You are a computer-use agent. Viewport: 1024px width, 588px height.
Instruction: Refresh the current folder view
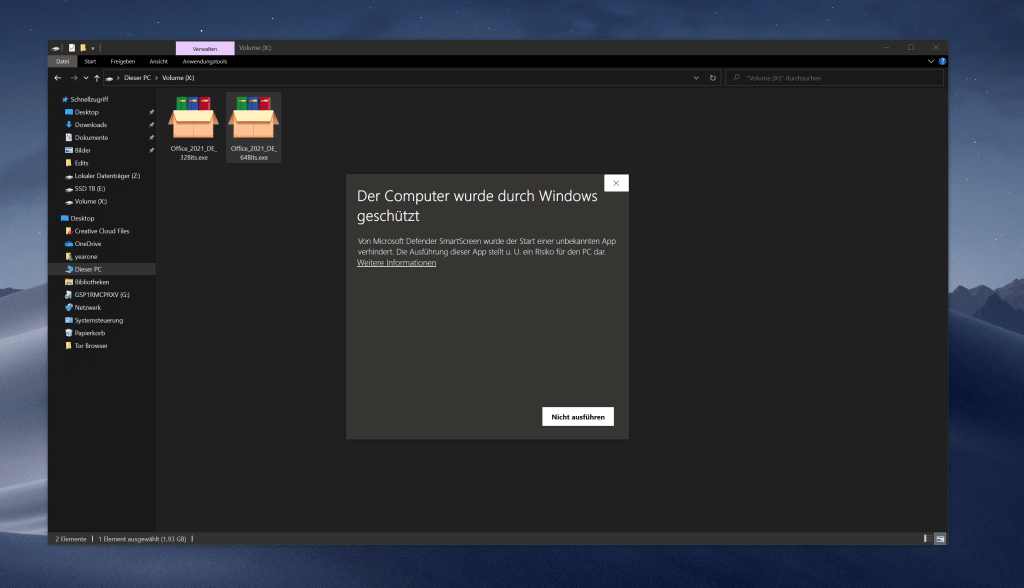(712, 78)
